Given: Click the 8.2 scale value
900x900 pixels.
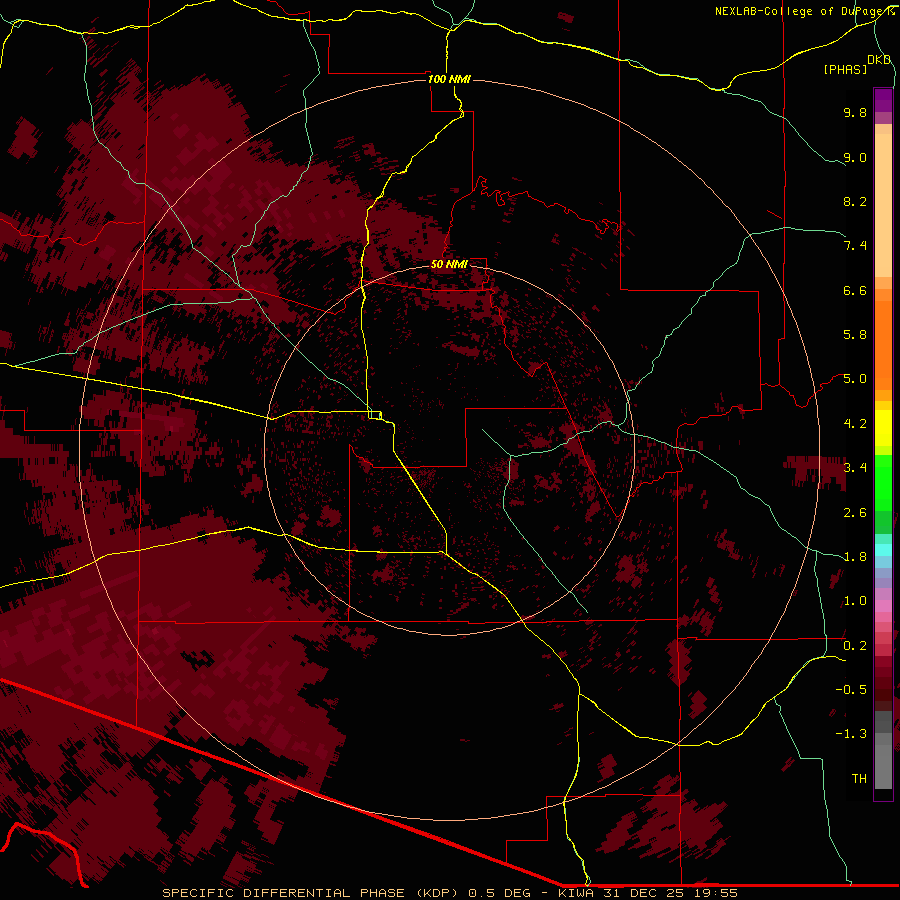Looking at the screenshot, I should pos(855,201).
